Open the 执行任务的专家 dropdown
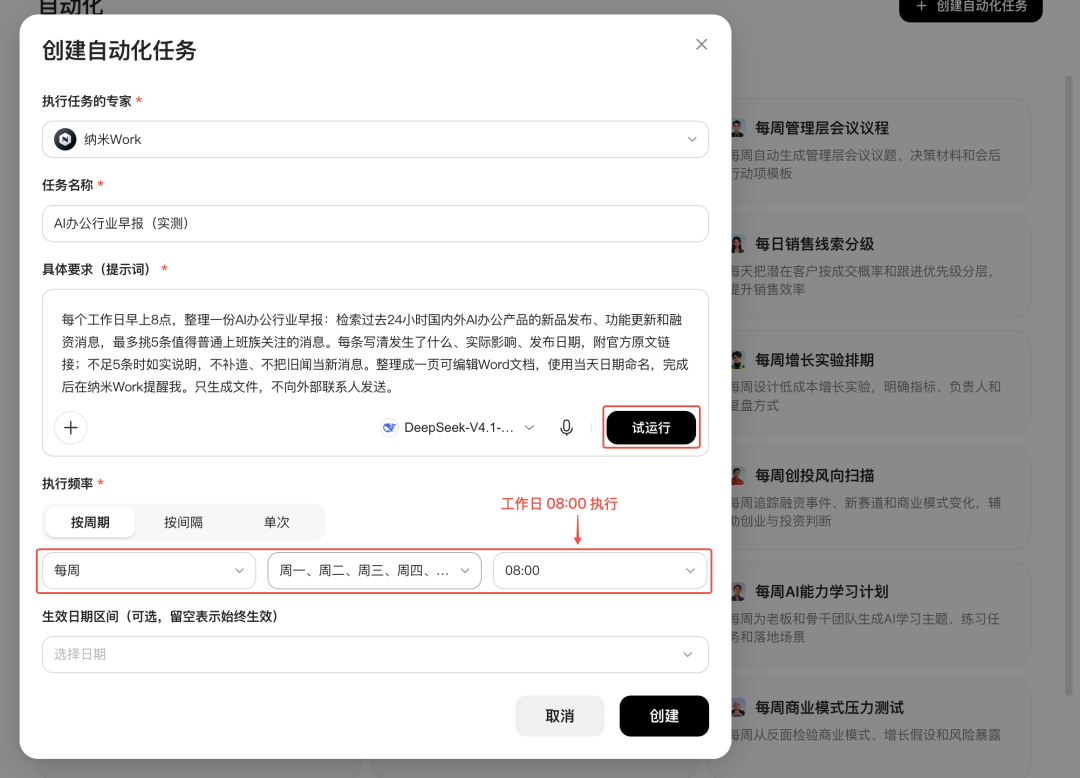This screenshot has height=778, width=1080. point(375,139)
